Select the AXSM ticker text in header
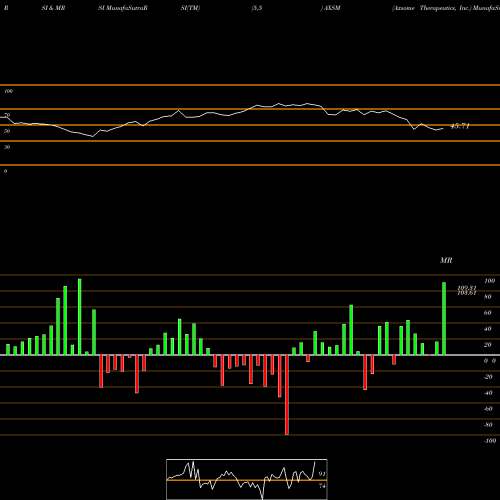This screenshot has height=500, width=500. click(x=332, y=8)
